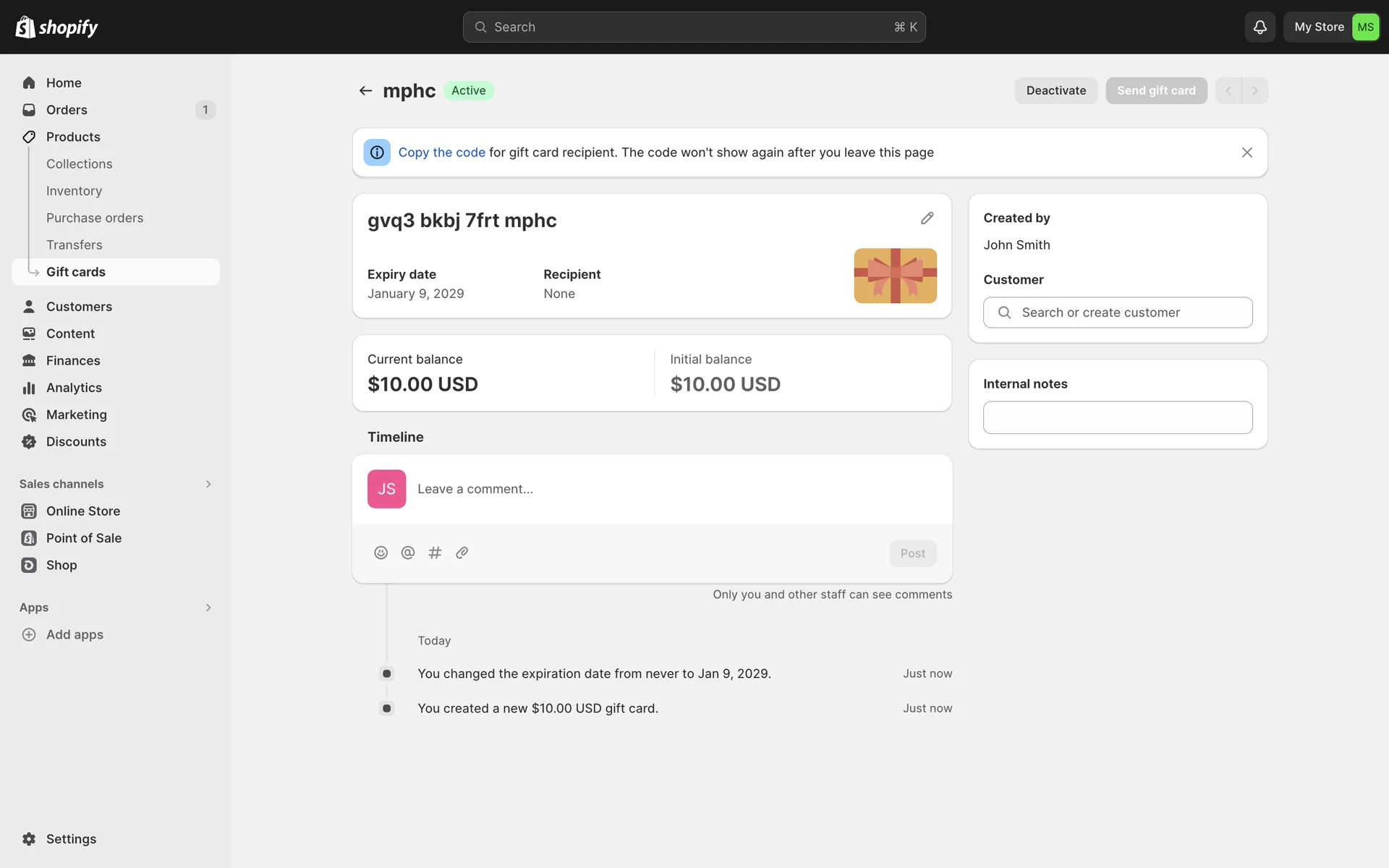Click the Copy the code link

click(x=441, y=153)
